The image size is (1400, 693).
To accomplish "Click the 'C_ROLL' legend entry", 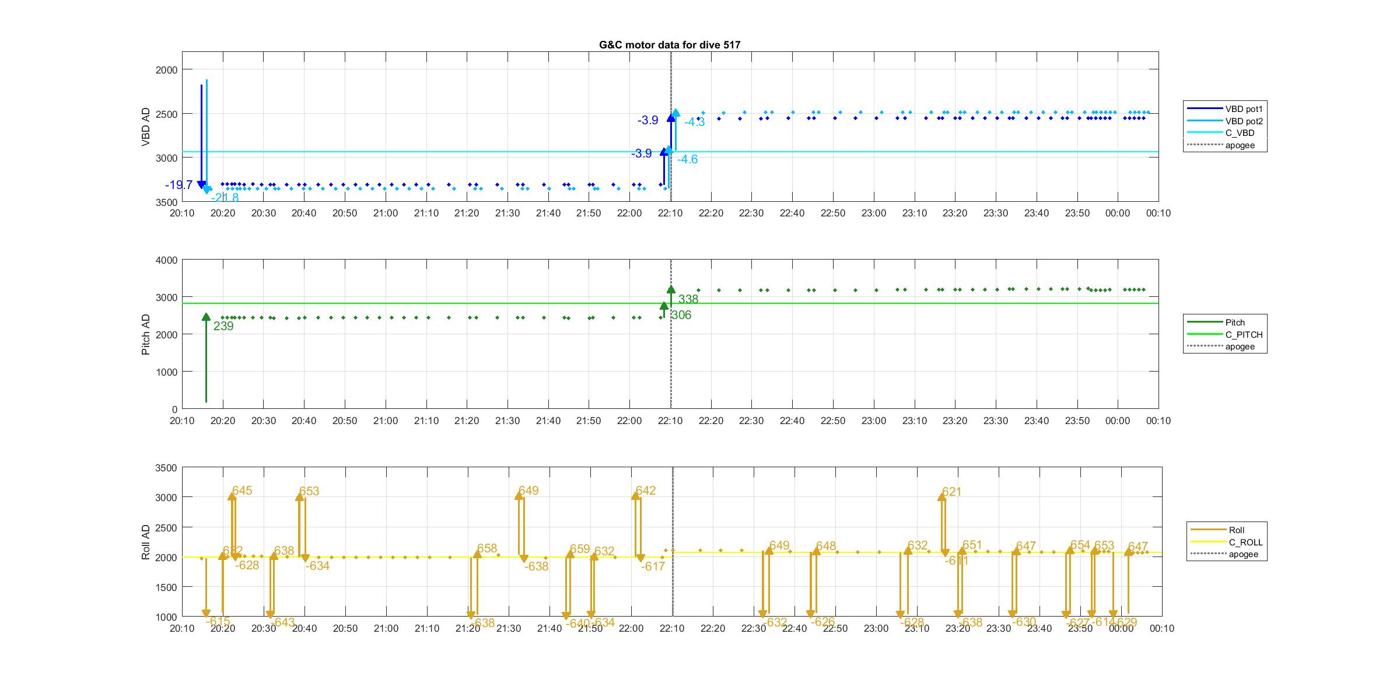I will pos(1246,542).
